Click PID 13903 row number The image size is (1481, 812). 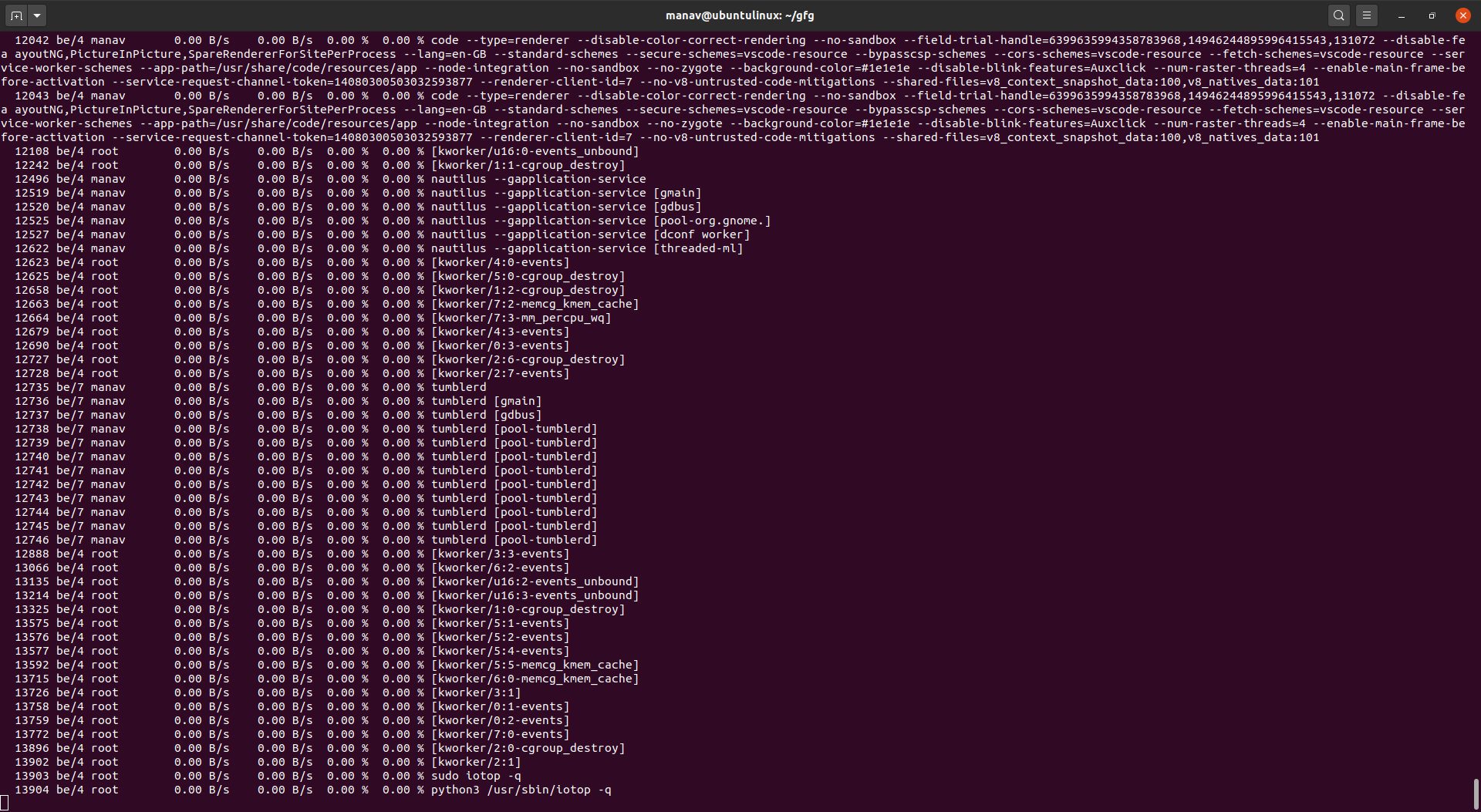(x=32, y=776)
